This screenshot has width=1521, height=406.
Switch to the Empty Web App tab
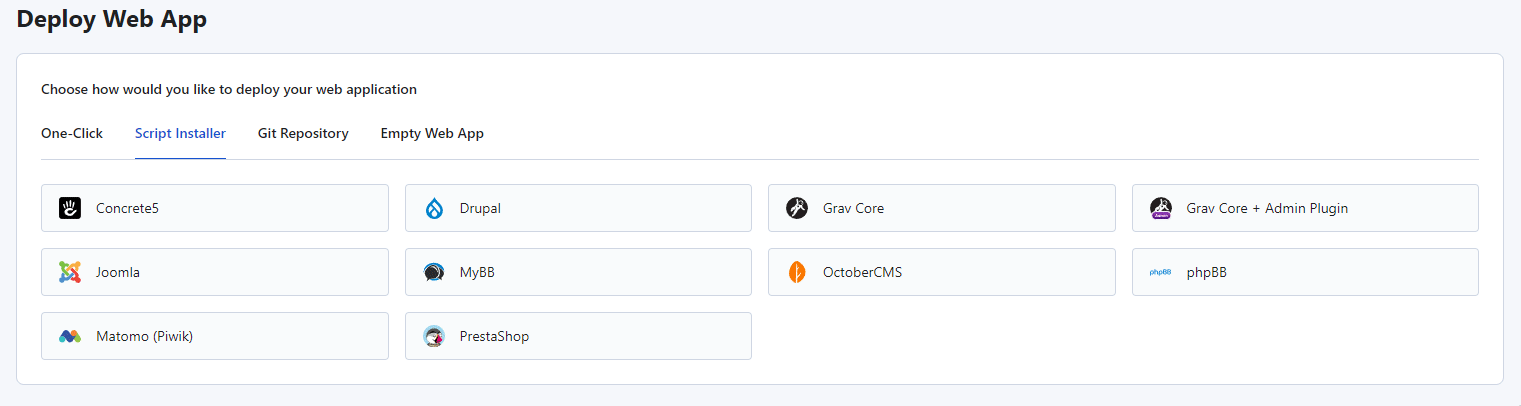[432, 133]
